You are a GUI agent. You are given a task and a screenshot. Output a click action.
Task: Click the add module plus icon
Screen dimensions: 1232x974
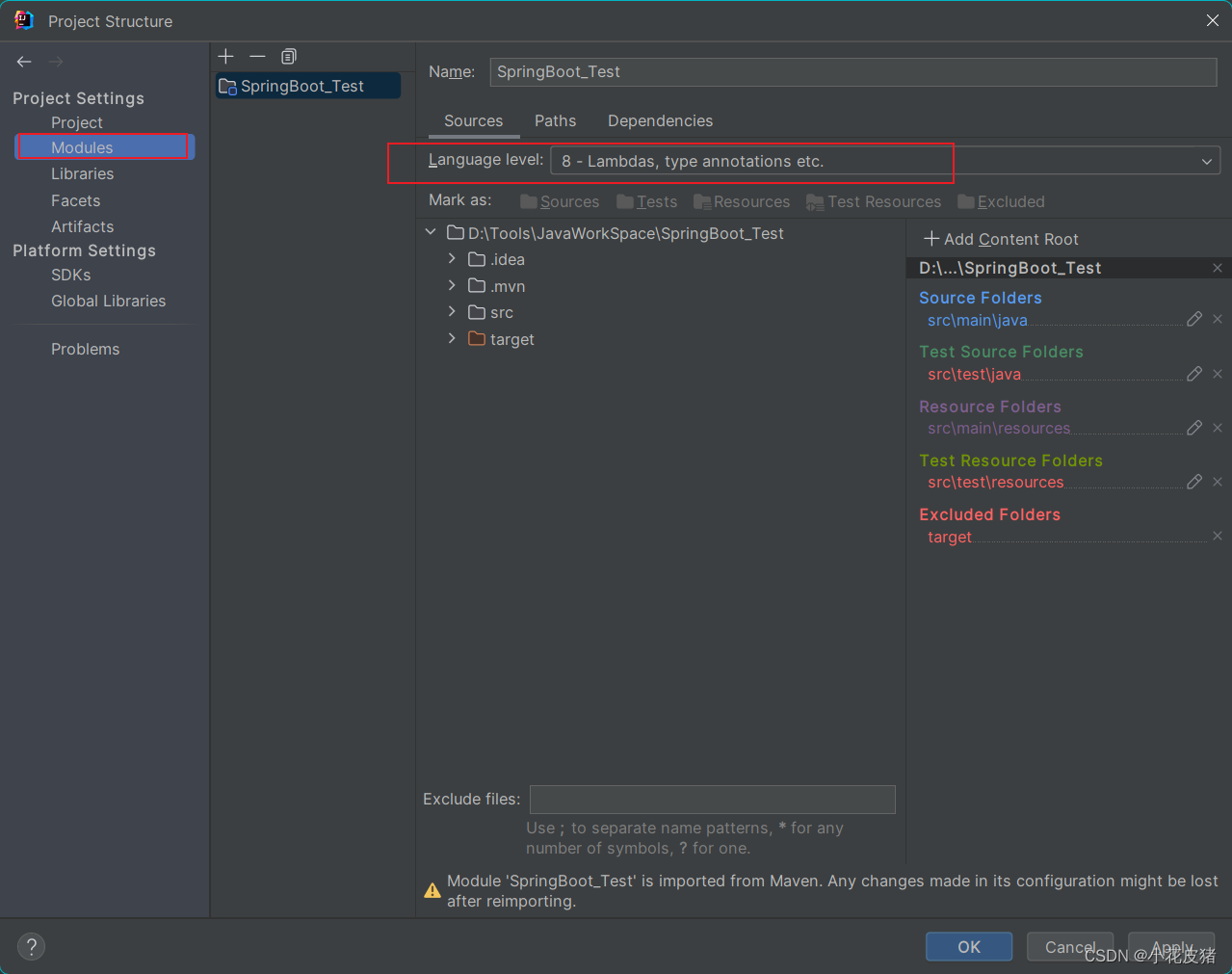point(225,56)
